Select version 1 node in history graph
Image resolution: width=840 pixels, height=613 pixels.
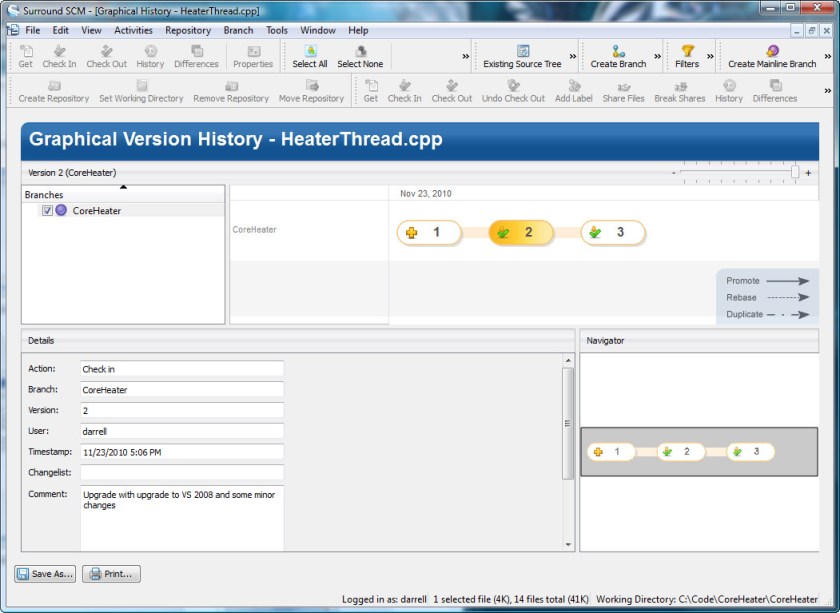pyautogui.click(x=429, y=233)
